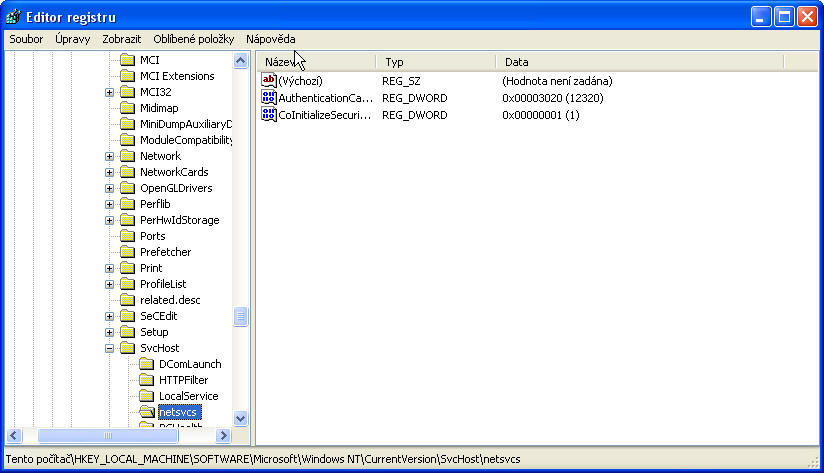Viewport: 824px width, 473px height.
Task: Select the LocalService key label
Action: 188,396
